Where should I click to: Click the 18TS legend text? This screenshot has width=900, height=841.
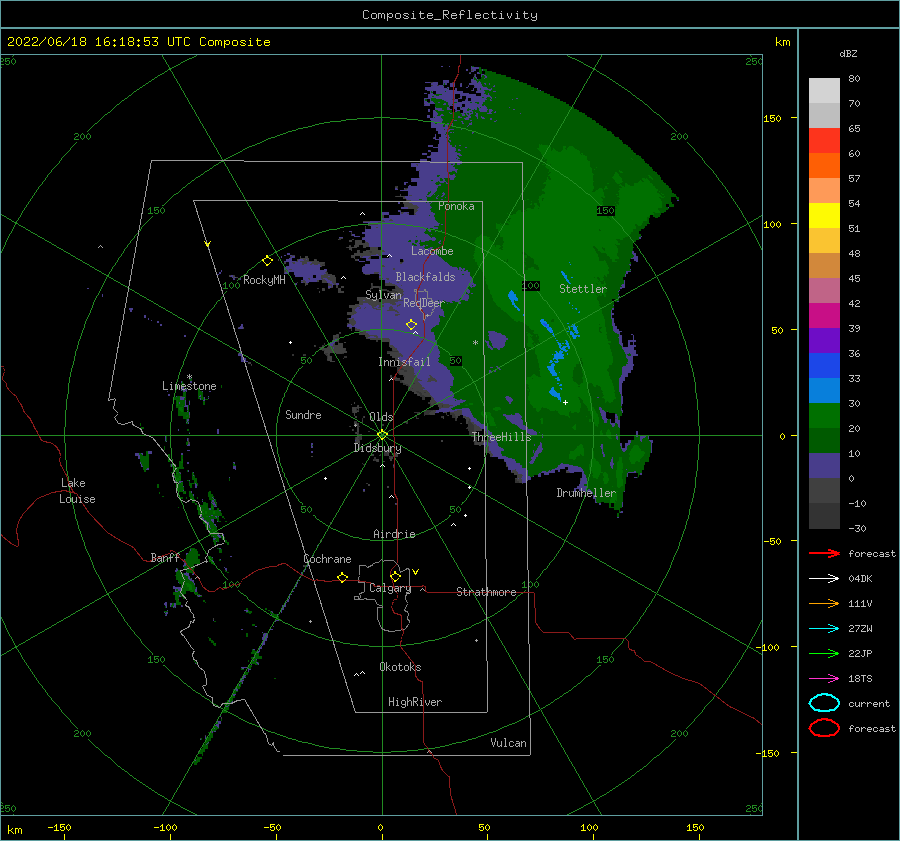pyautogui.click(x=860, y=679)
